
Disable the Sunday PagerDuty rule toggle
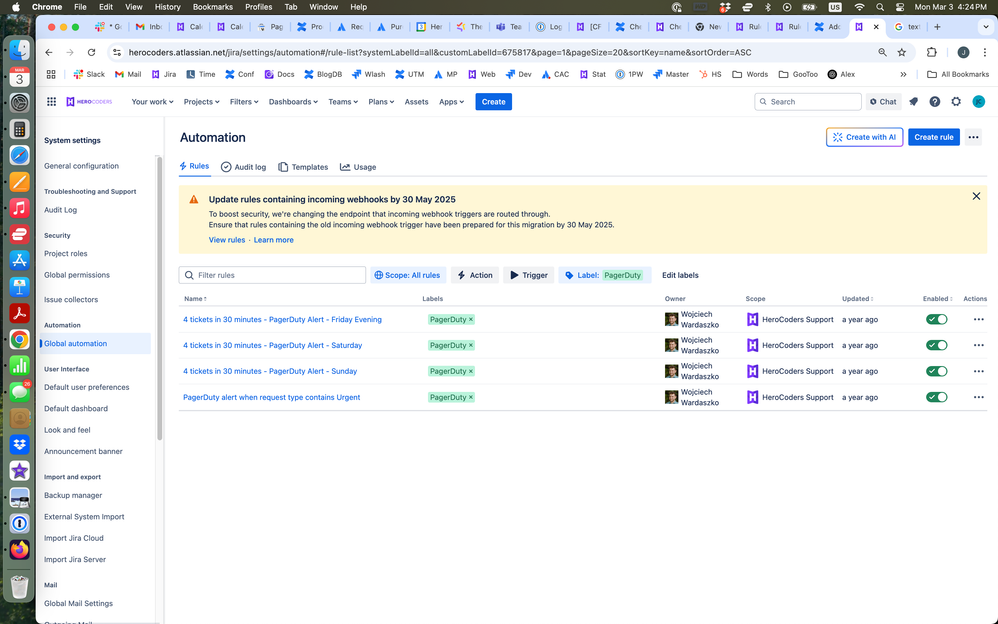(936, 371)
